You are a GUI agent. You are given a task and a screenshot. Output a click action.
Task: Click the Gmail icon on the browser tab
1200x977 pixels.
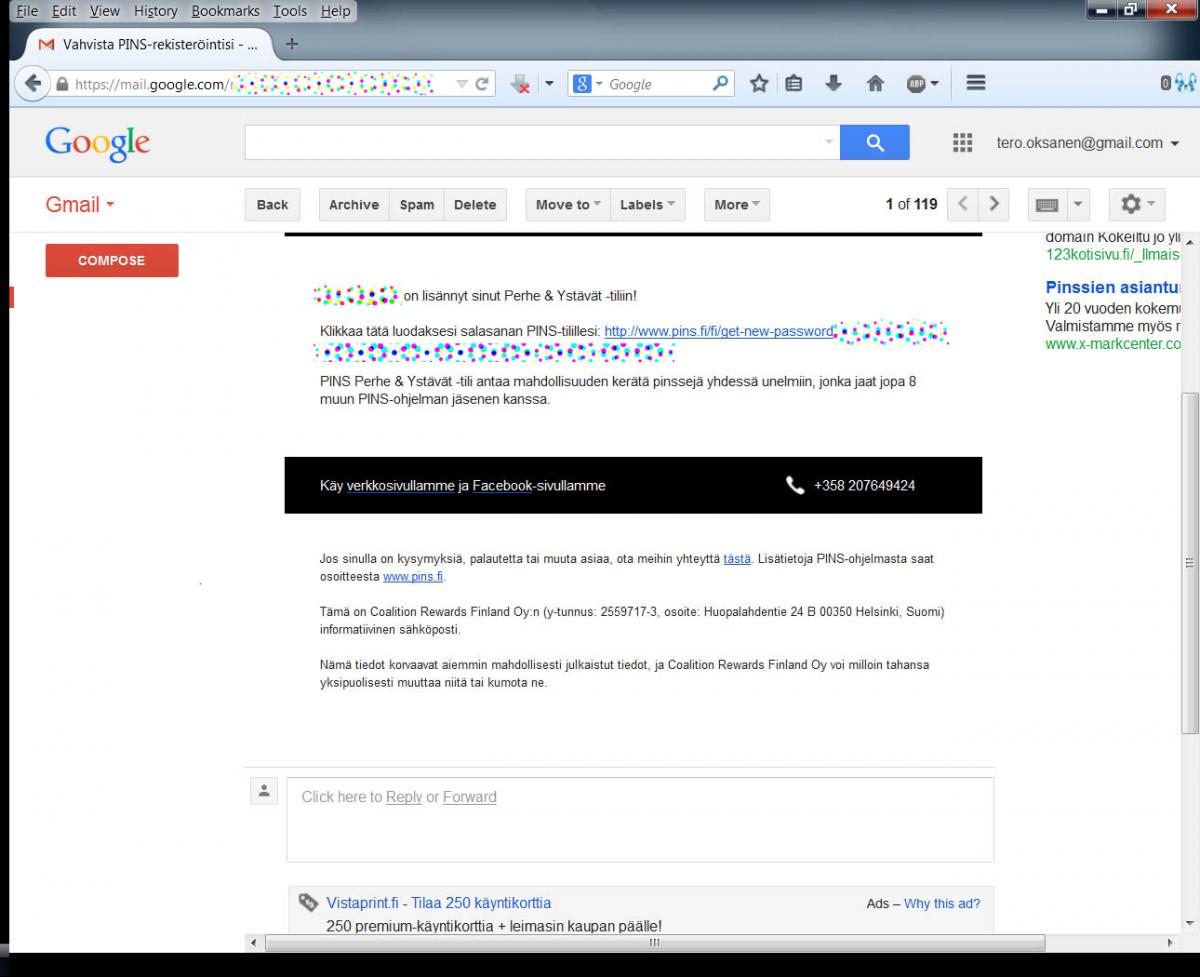pyautogui.click(x=45, y=44)
